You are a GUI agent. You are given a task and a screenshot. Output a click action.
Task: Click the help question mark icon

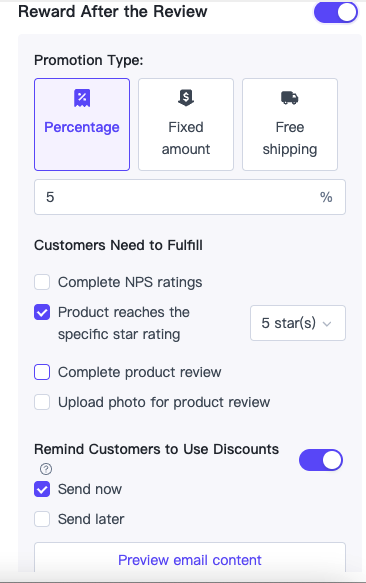(46, 469)
